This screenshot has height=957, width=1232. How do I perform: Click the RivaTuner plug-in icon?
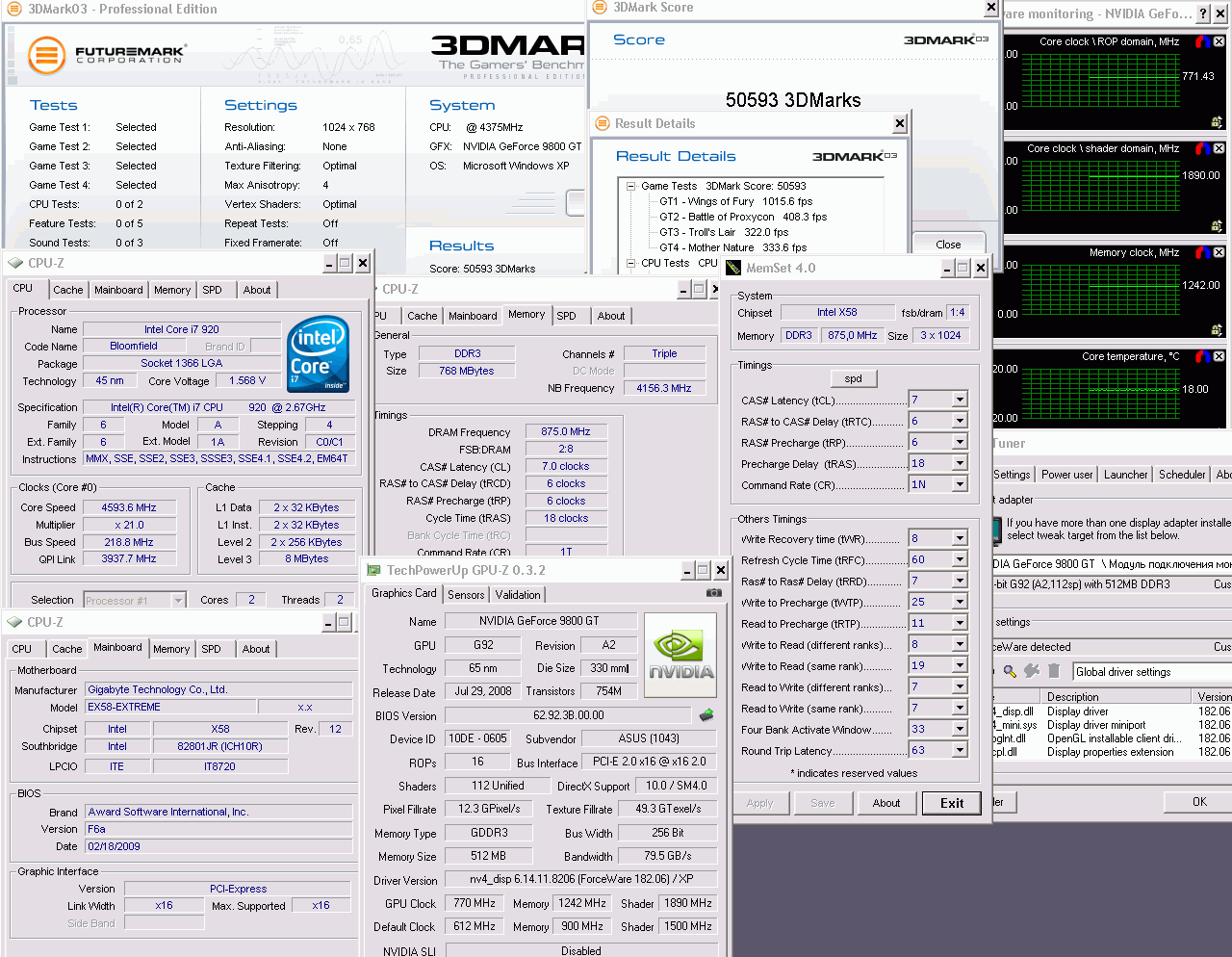(1033, 671)
